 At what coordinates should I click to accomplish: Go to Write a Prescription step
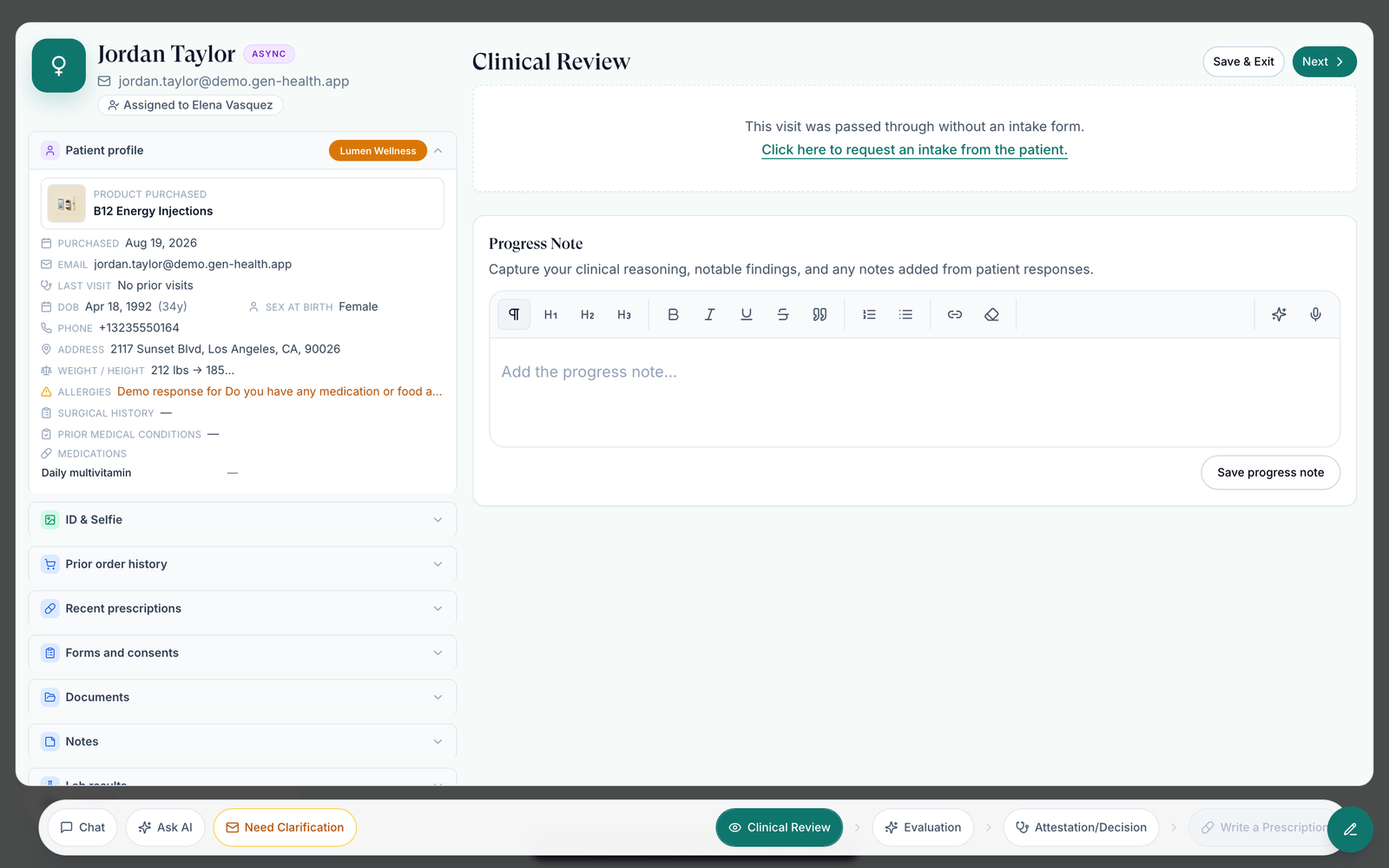(1263, 827)
